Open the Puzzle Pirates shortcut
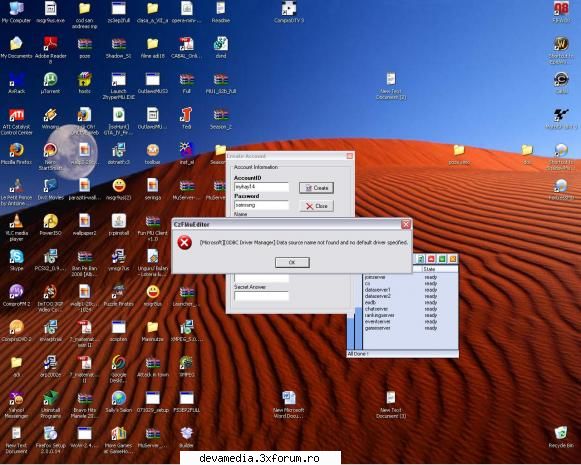 pyautogui.click(x=119, y=295)
